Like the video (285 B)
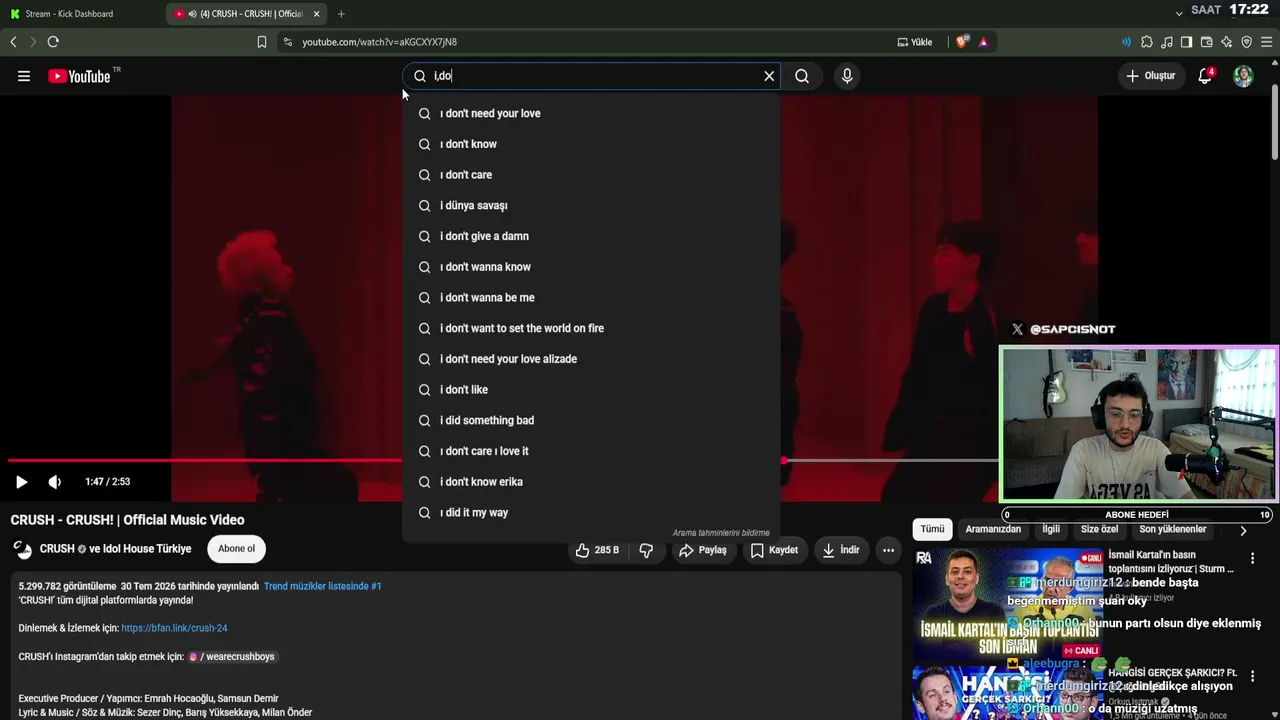Screen dimensions: 1280x720 (x=597, y=550)
